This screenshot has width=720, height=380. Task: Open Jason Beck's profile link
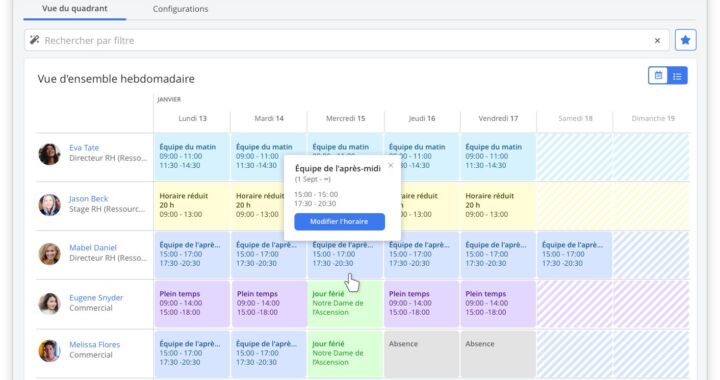point(89,199)
